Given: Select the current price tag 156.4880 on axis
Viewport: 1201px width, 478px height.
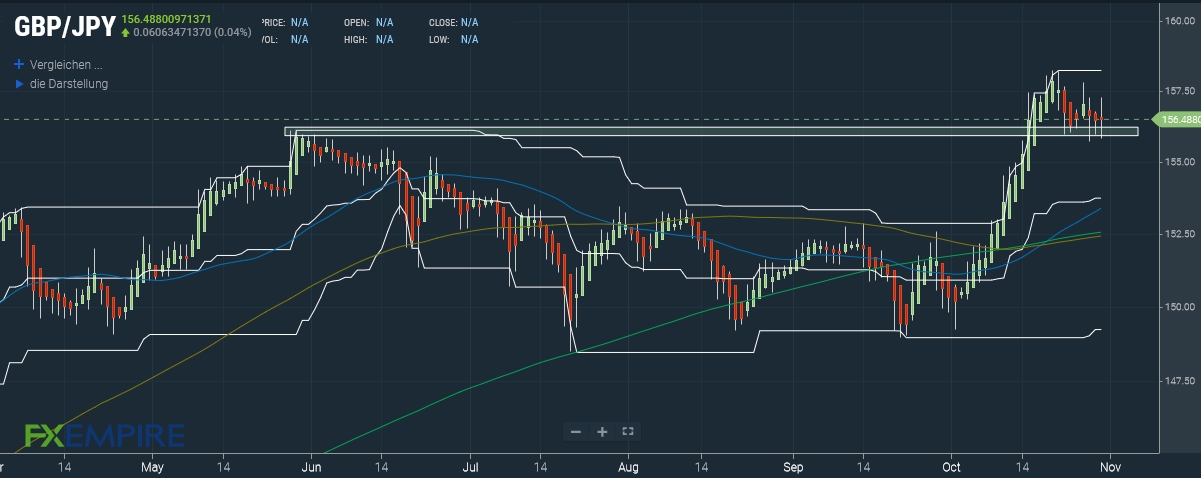Looking at the screenshot, I should pos(1178,119).
